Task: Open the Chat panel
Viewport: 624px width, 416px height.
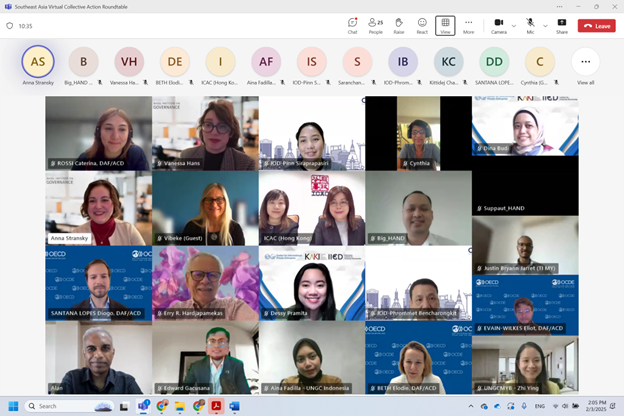Action: tap(352, 24)
